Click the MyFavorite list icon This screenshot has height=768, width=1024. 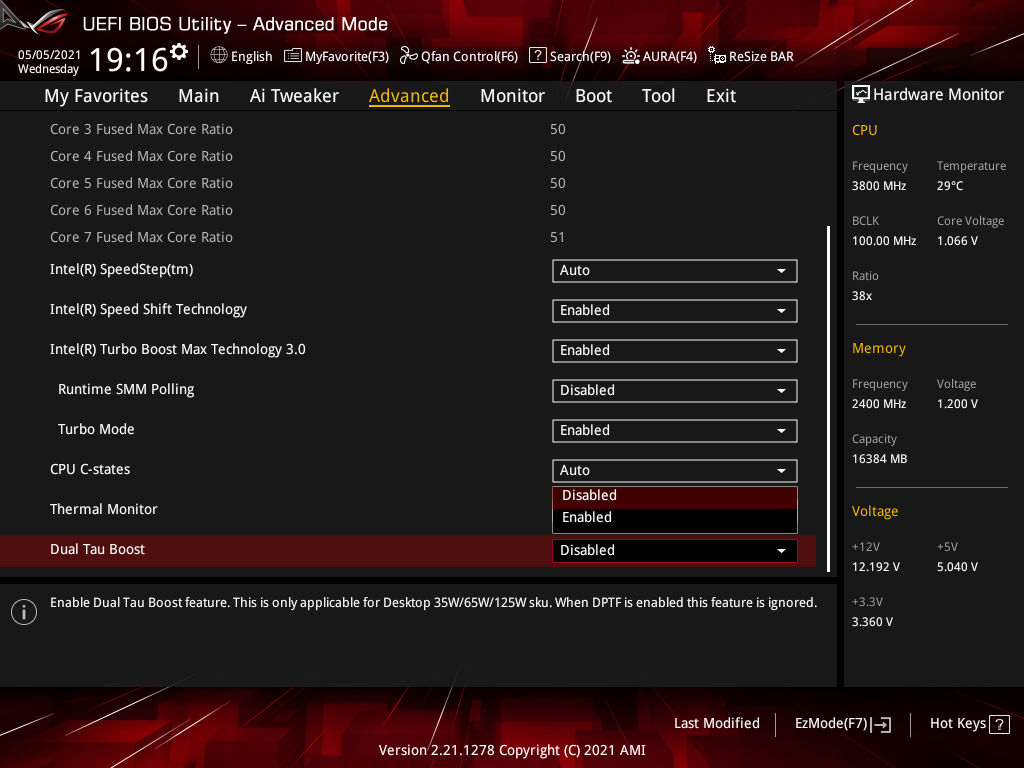tap(293, 56)
